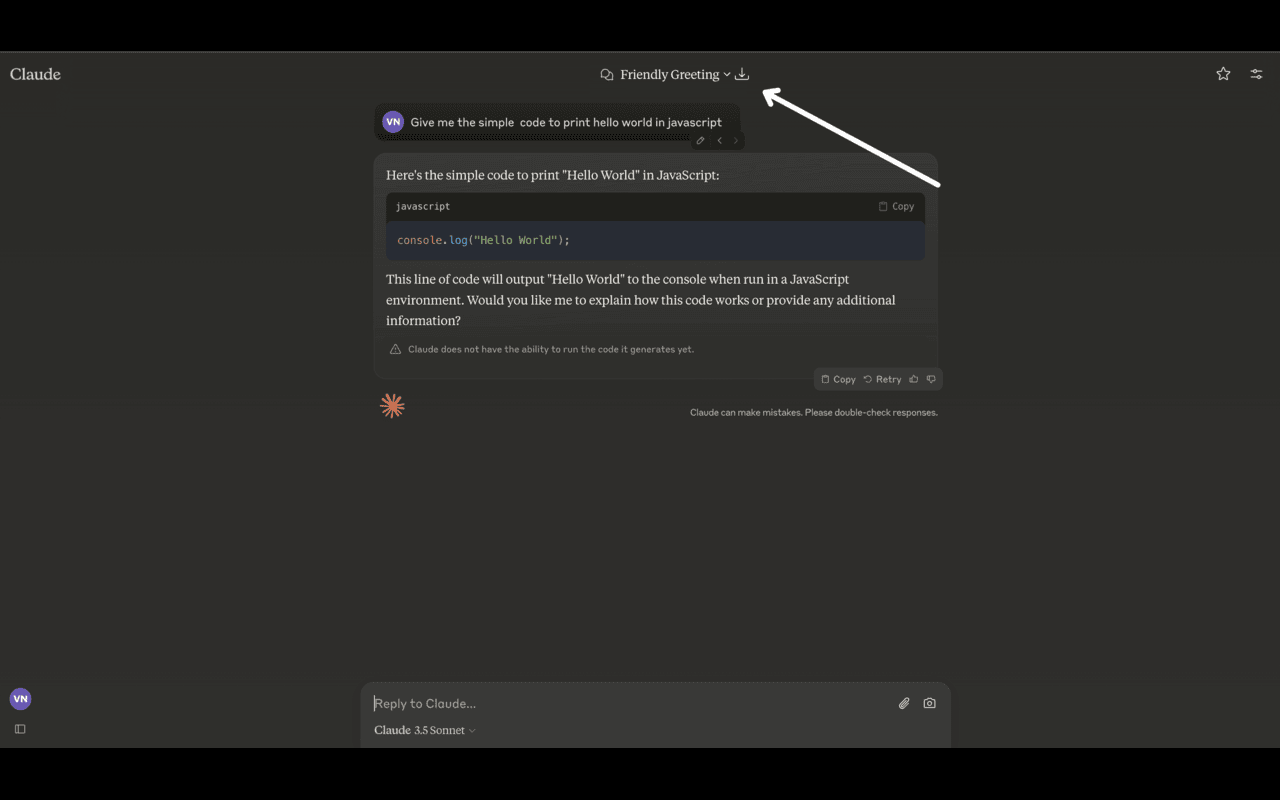Retry the Claude response
Image resolution: width=1280 pixels, height=800 pixels.
882,379
